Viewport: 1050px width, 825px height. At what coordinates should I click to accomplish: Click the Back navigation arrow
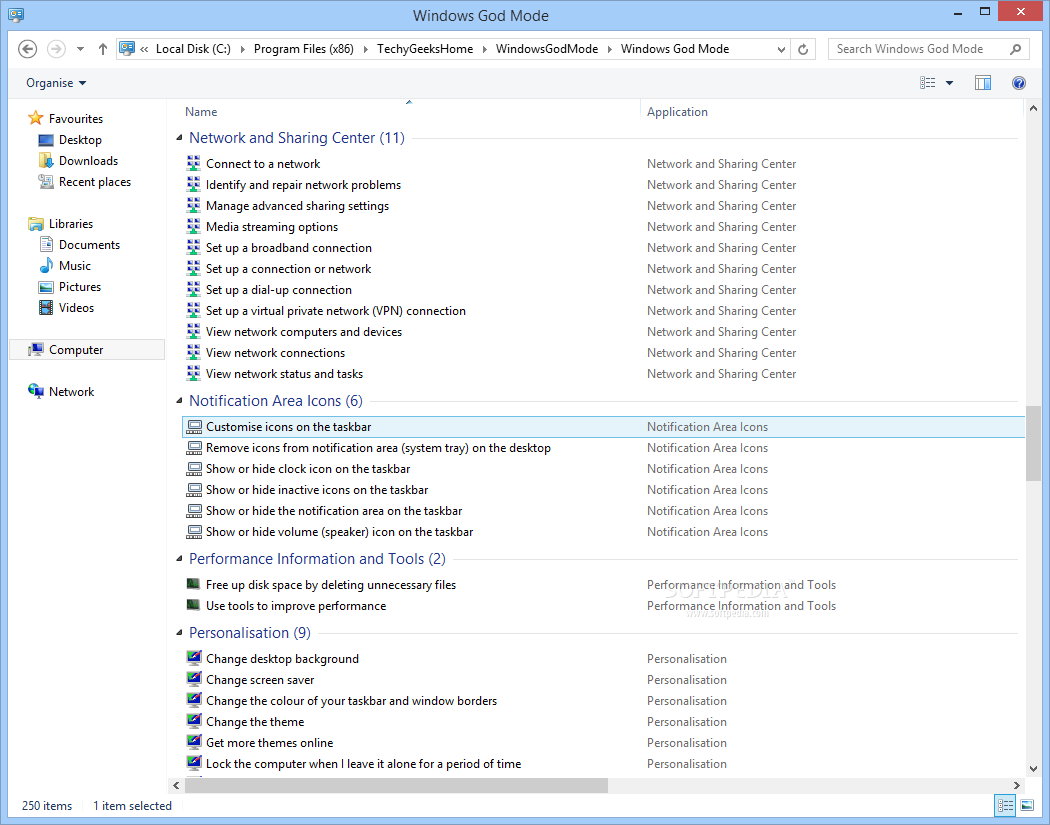pos(27,49)
